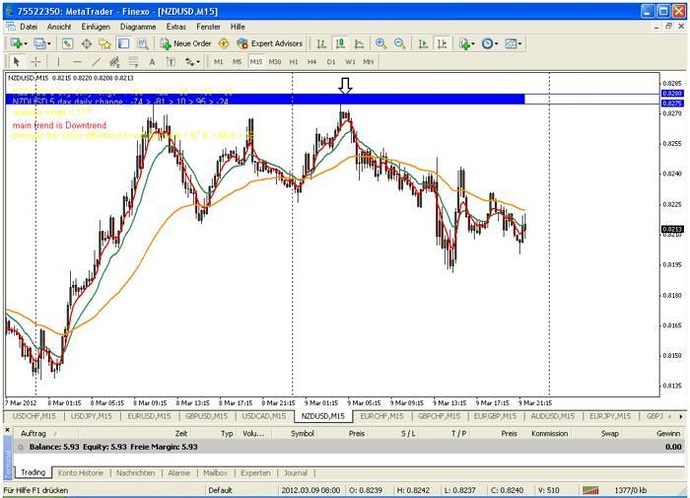Viewport: 690px width, 498px height.
Task: Open the Data Window crosshair icon
Action: (x=86, y=44)
